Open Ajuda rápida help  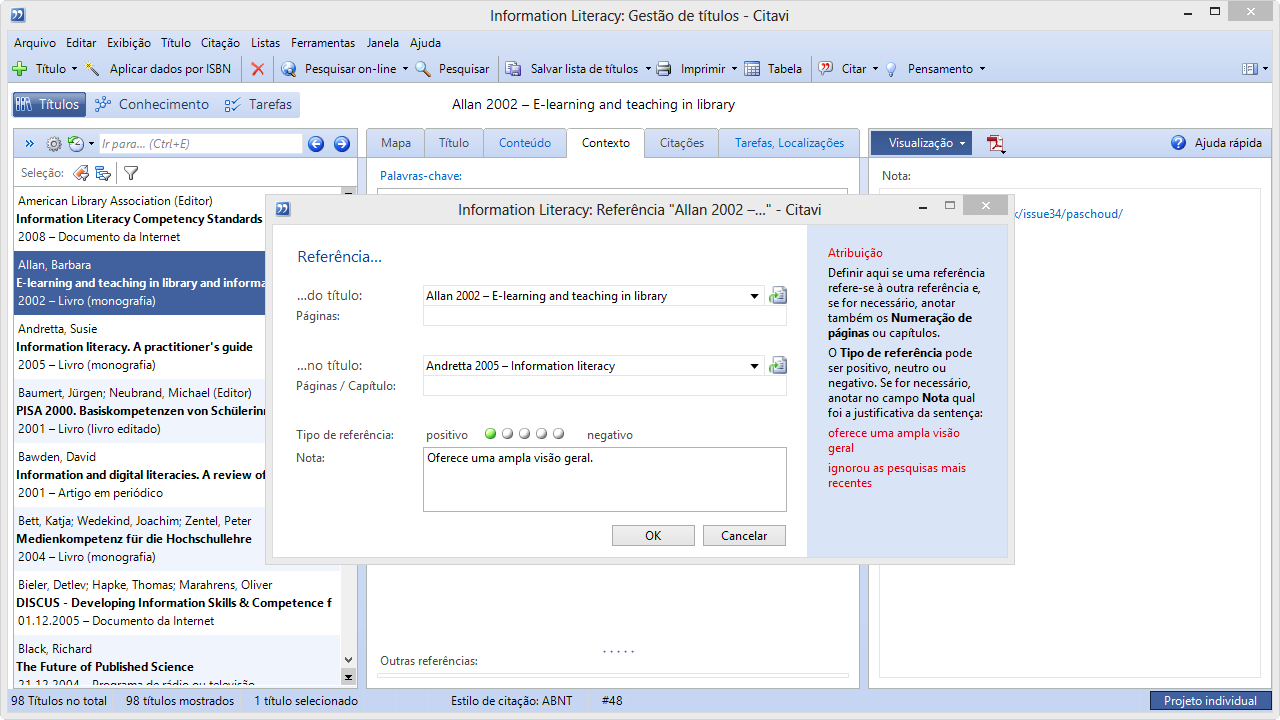point(1216,143)
